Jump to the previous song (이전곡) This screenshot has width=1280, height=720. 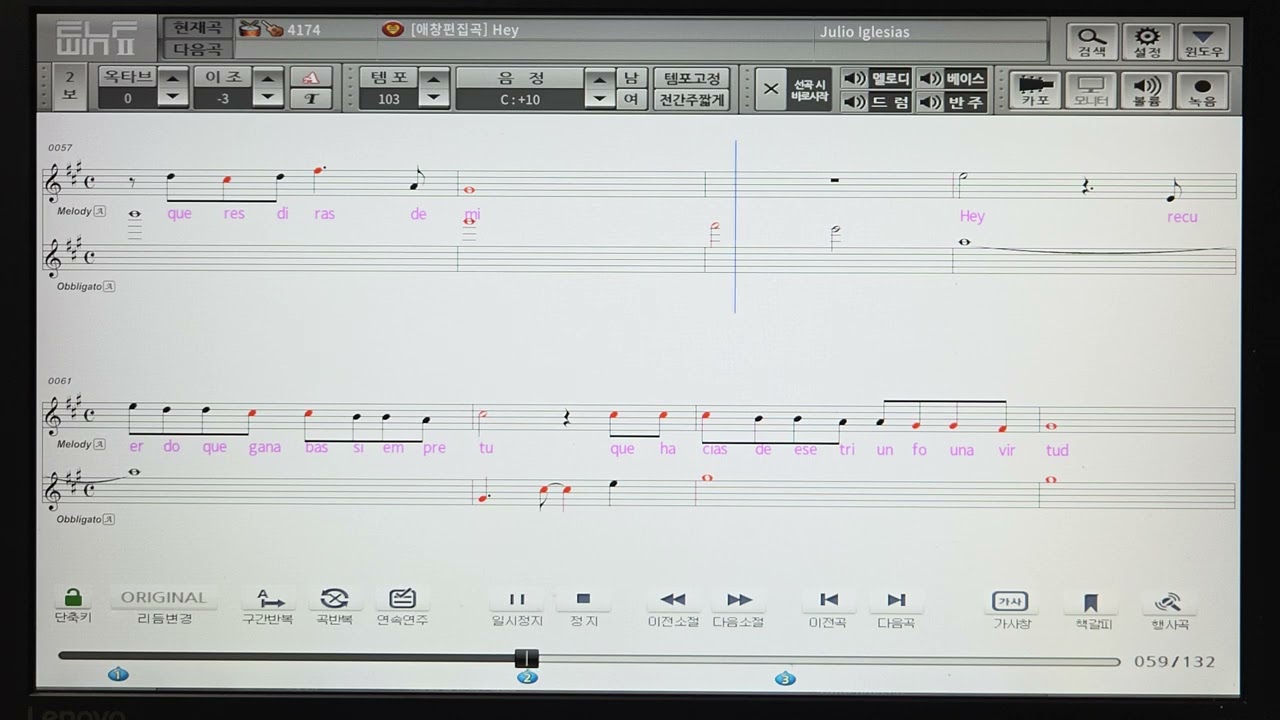click(828, 607)
